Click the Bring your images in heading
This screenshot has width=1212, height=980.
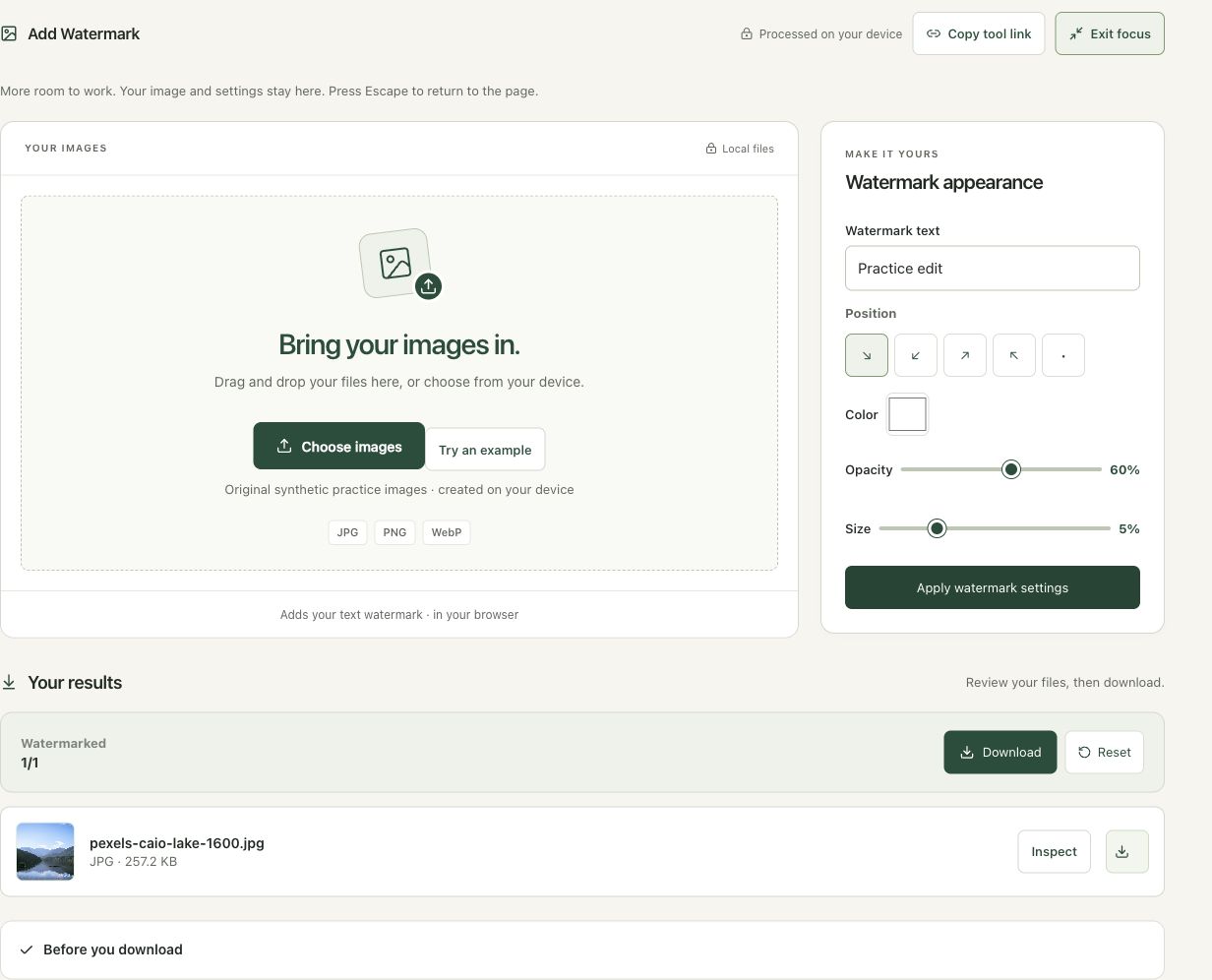399,344
